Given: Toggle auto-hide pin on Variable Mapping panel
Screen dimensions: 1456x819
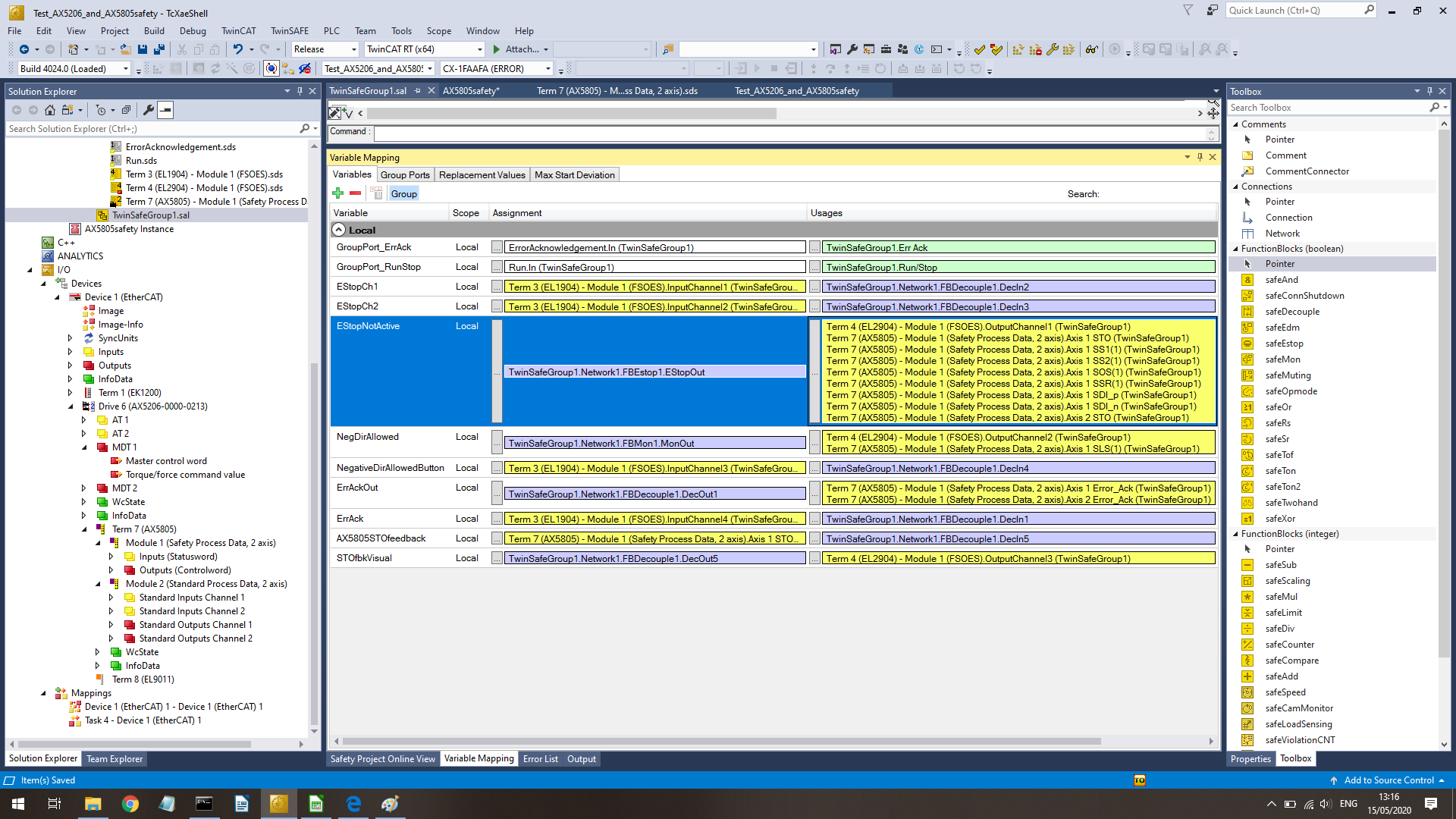Looking at the screenshot, I should [1200, 157].
